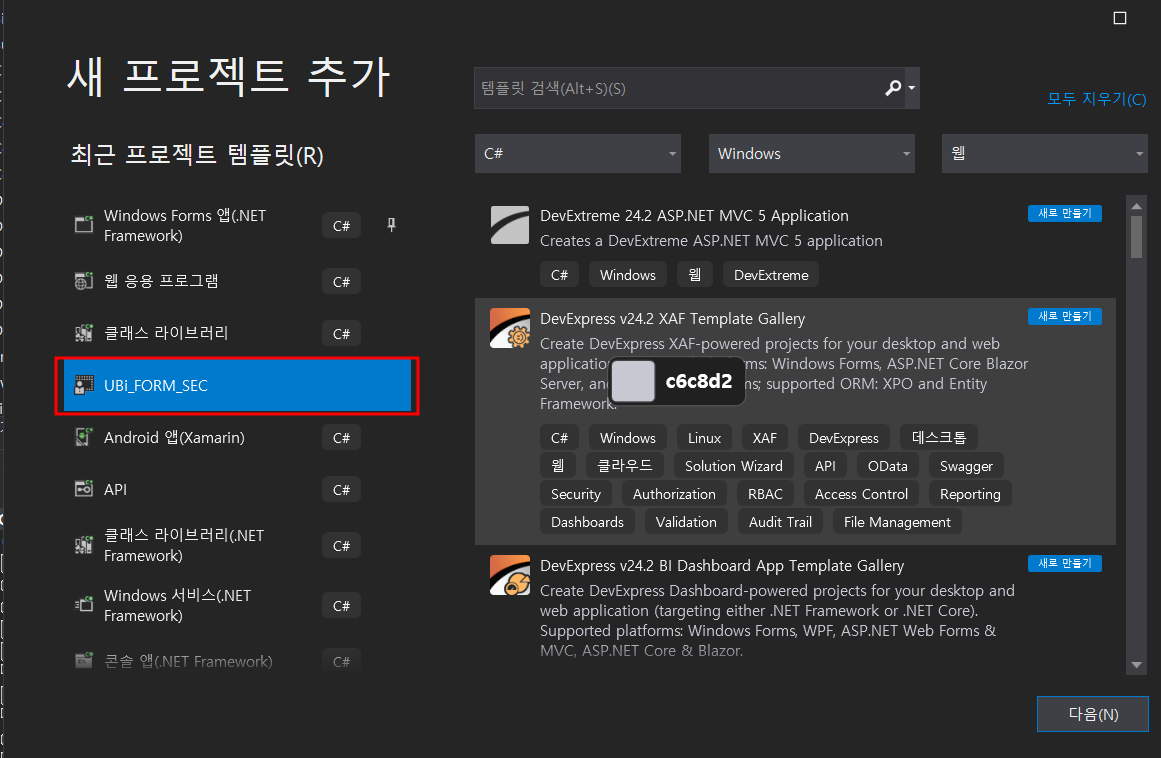Click the API template icon
Screen dimensions: 1161x758
(84, 489)
